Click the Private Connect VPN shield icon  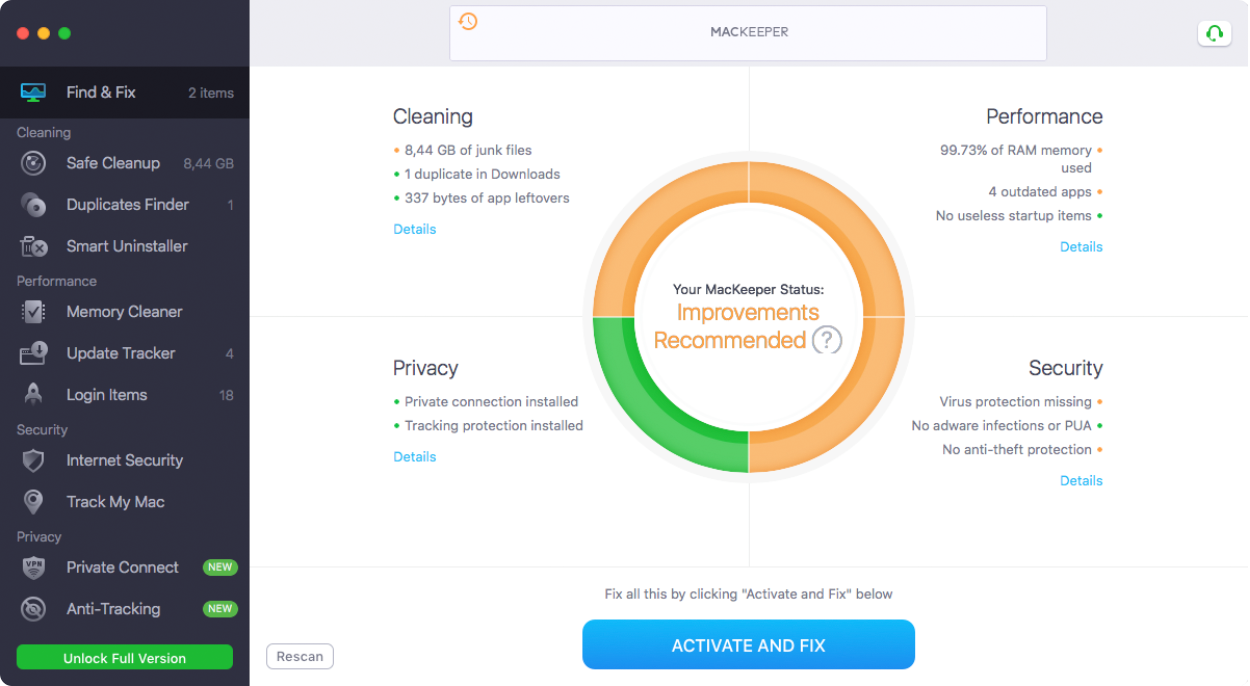pyautogui.click(x=33, y=568)
